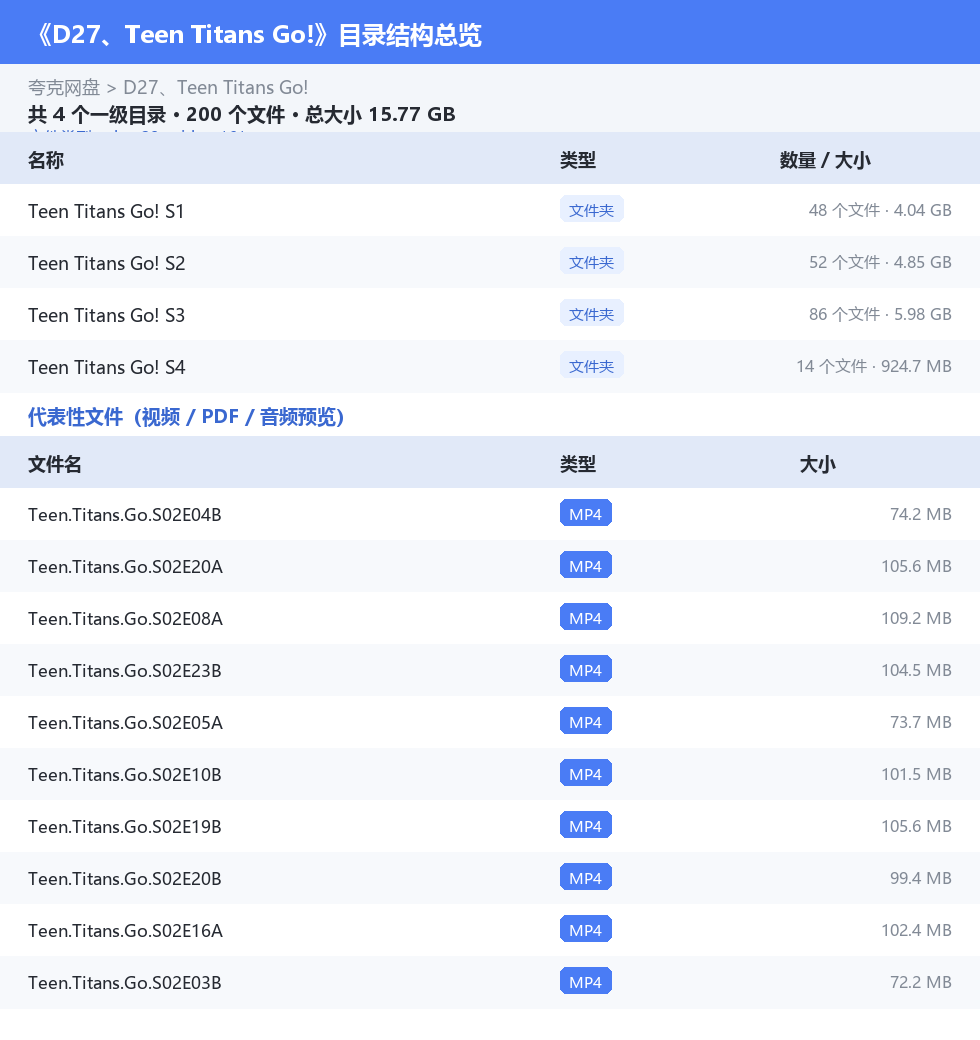The width and height of the screenshot is (980, 1040).
Task: Click the 夸克网盘 breadcrumb link
Action: click(x=64, y=88)
